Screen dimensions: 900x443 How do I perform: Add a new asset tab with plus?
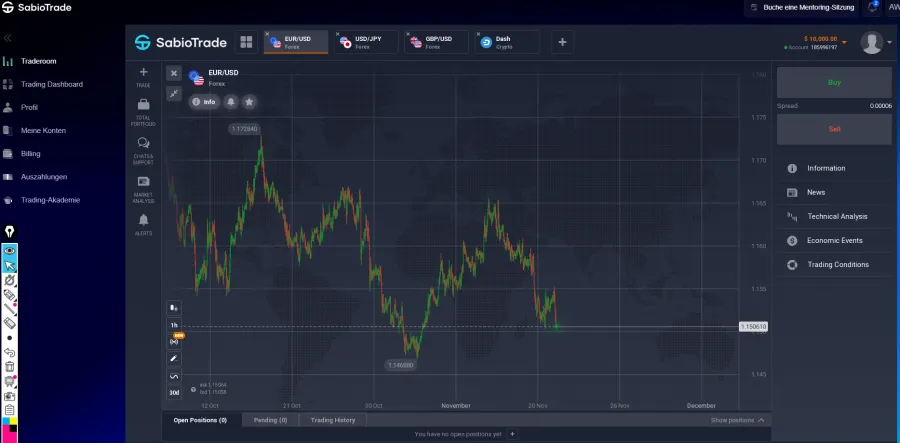[562, 42]
